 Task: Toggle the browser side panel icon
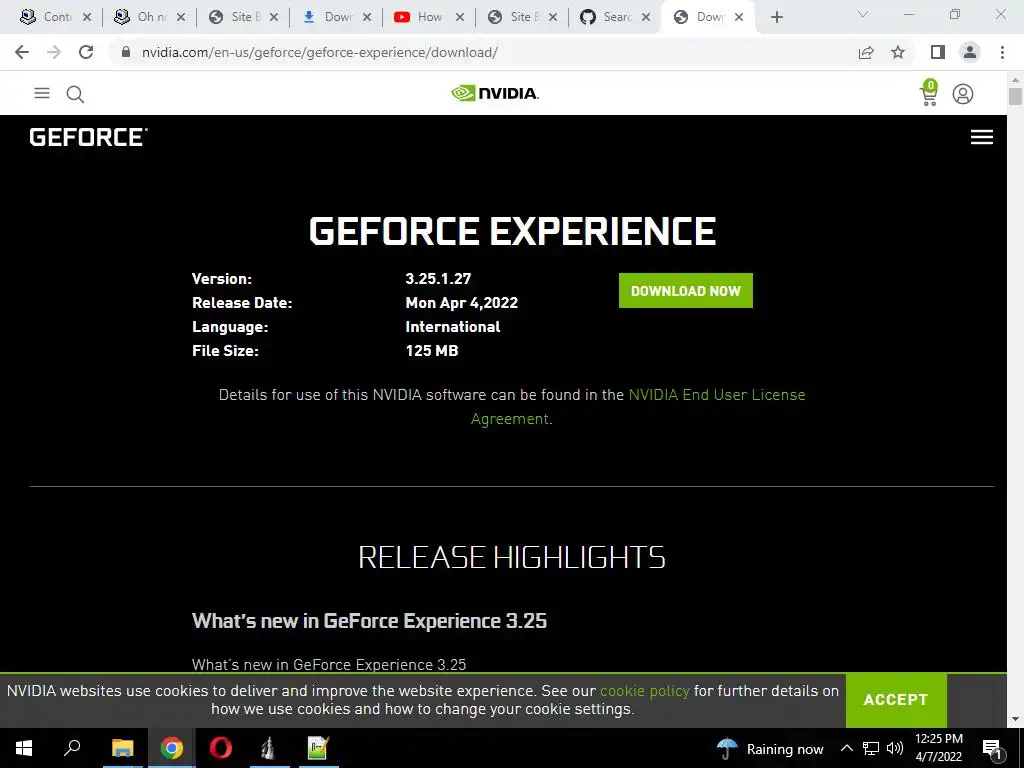[x=938, y=52]
